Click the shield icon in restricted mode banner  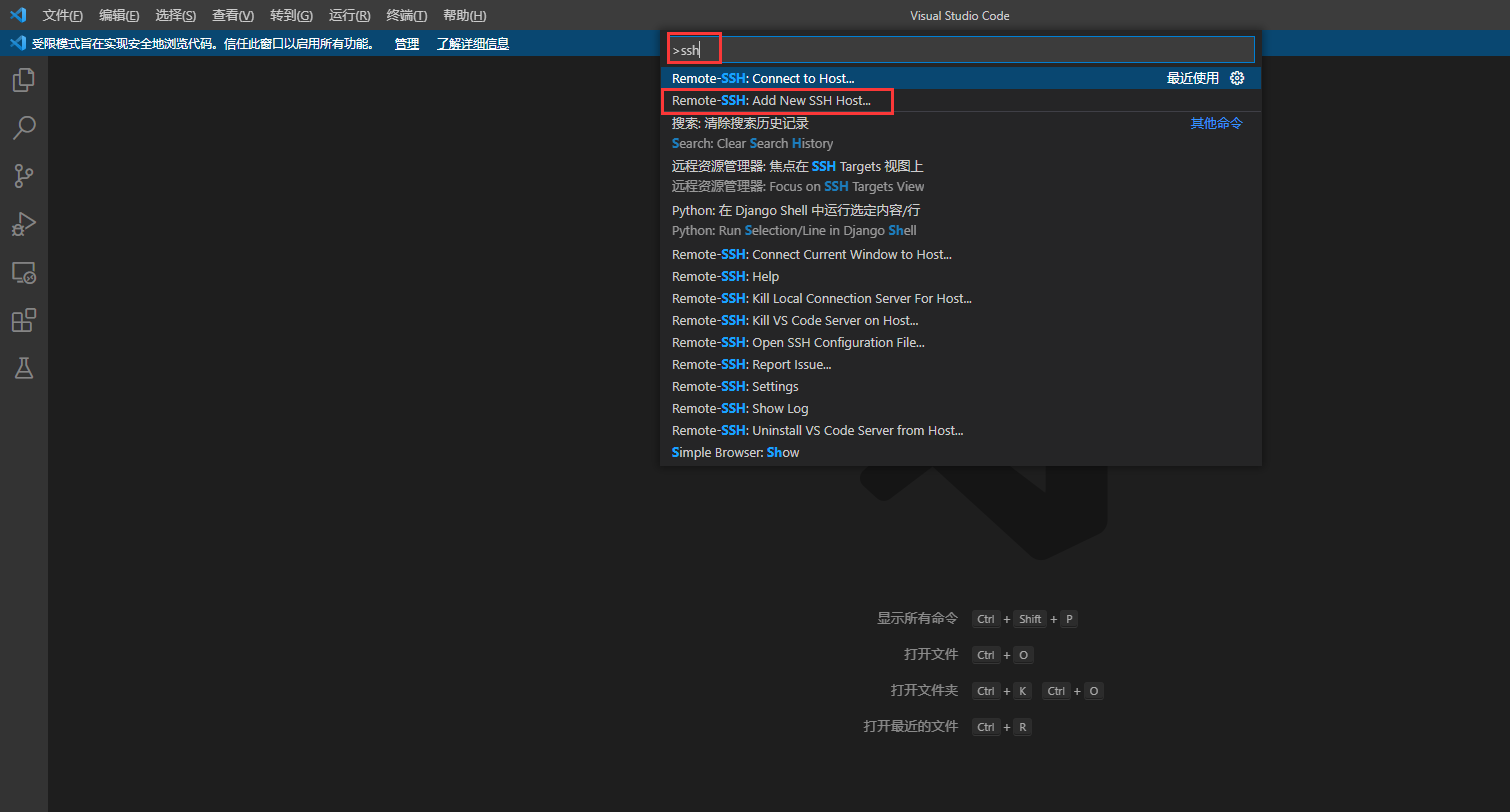point(17,43)
